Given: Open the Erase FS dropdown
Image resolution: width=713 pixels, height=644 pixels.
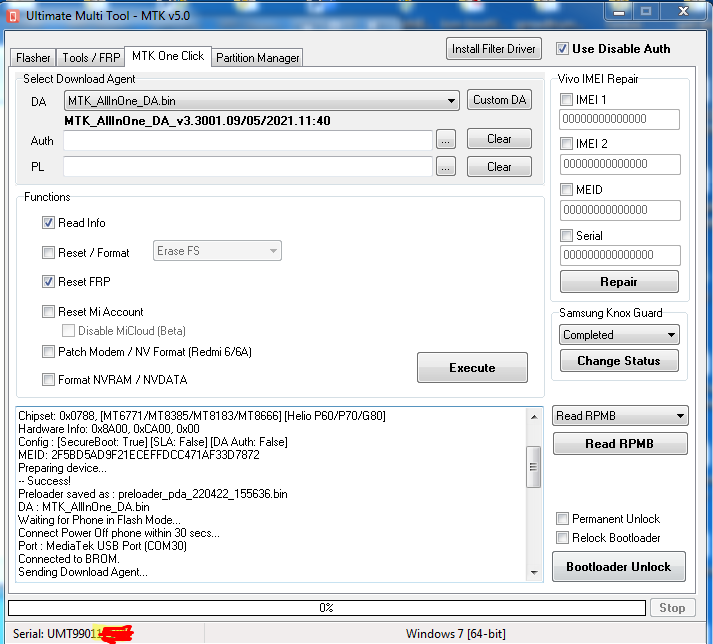Looking at the screenshot, I should coord(217,251).
